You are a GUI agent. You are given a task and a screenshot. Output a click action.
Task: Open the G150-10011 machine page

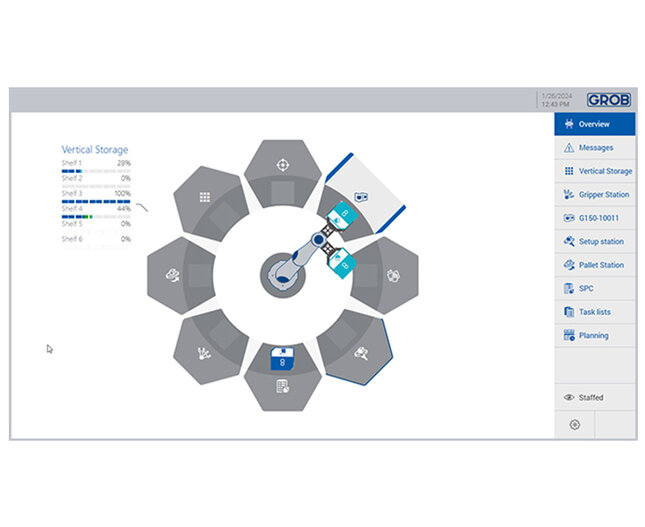pyautogui.click(x=594, y=218)
